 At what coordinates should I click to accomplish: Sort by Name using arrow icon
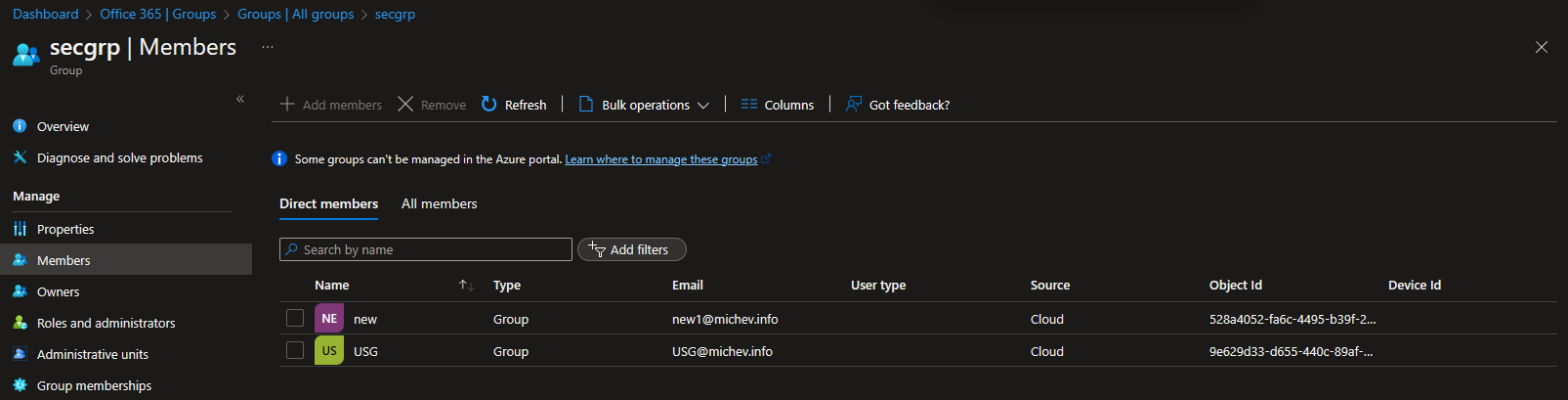coord(467,286)
